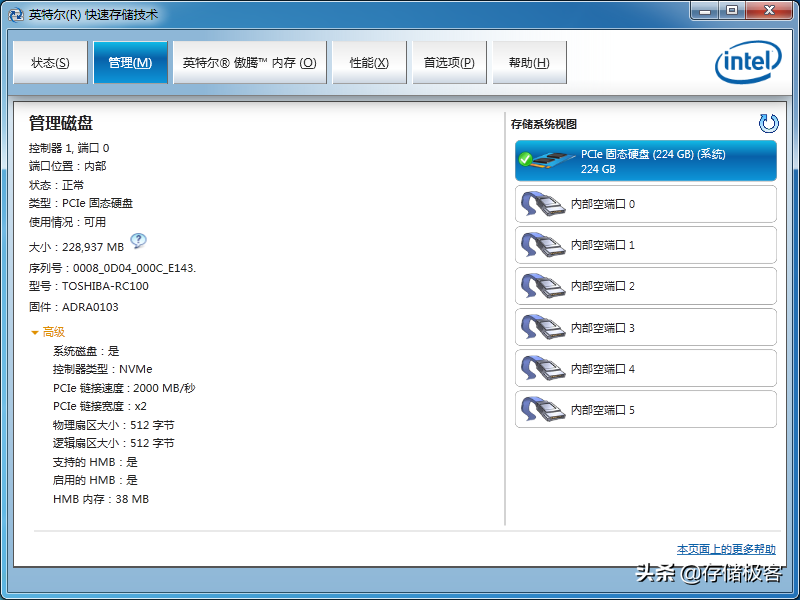Click the drive icon for 内部空端口 0

pyautogui.click(x=543, y=204)
